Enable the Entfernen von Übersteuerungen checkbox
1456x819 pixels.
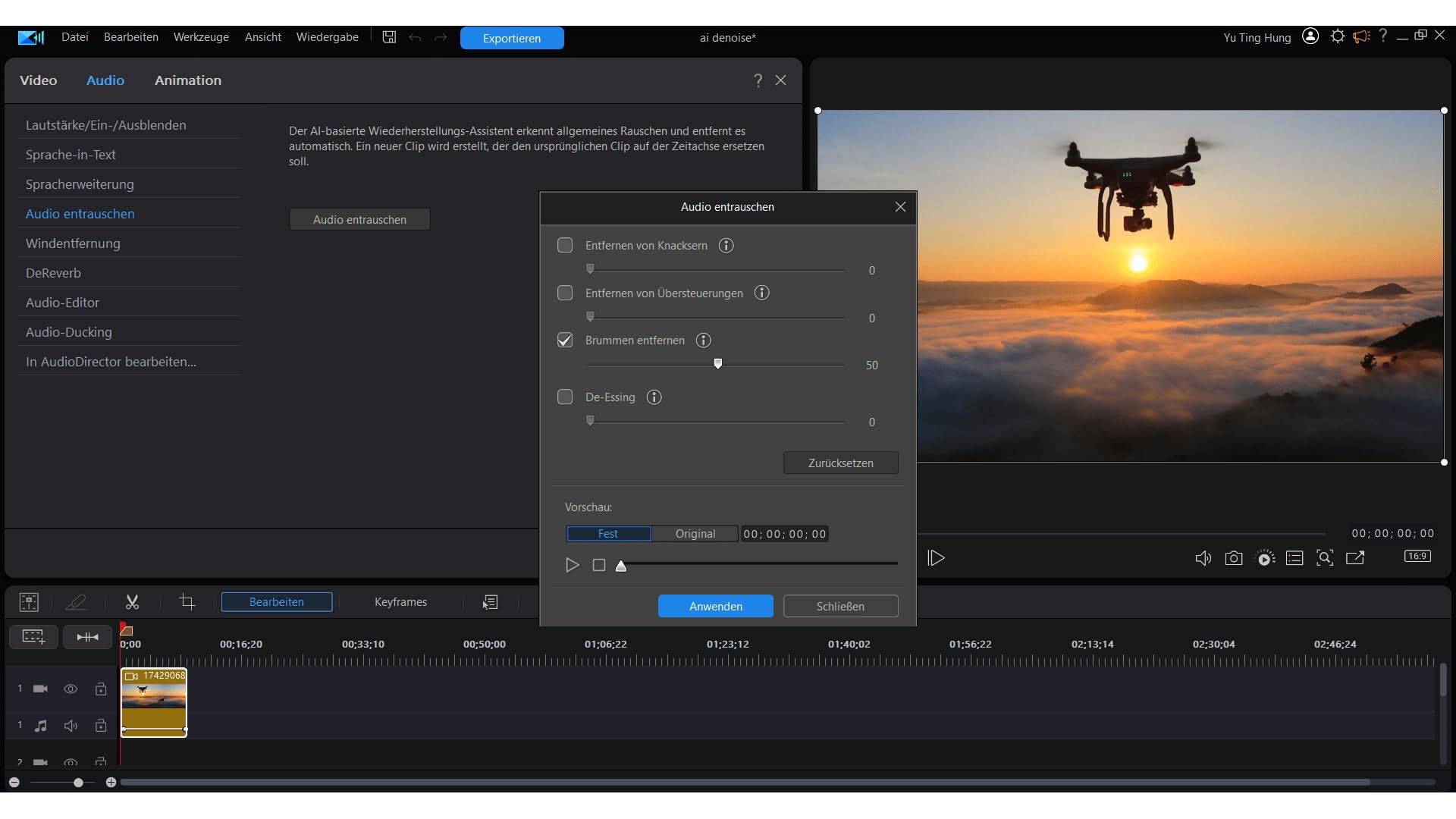(x=565, y=293)
